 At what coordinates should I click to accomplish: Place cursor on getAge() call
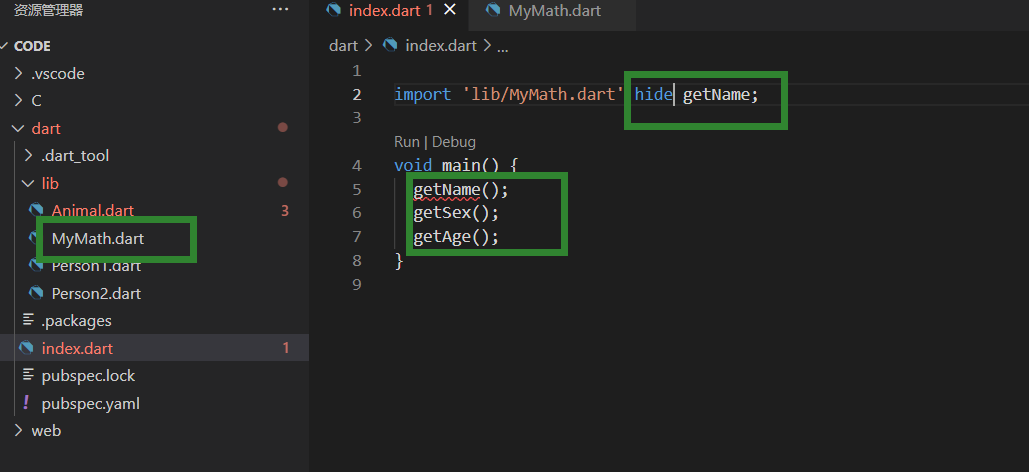456,236
